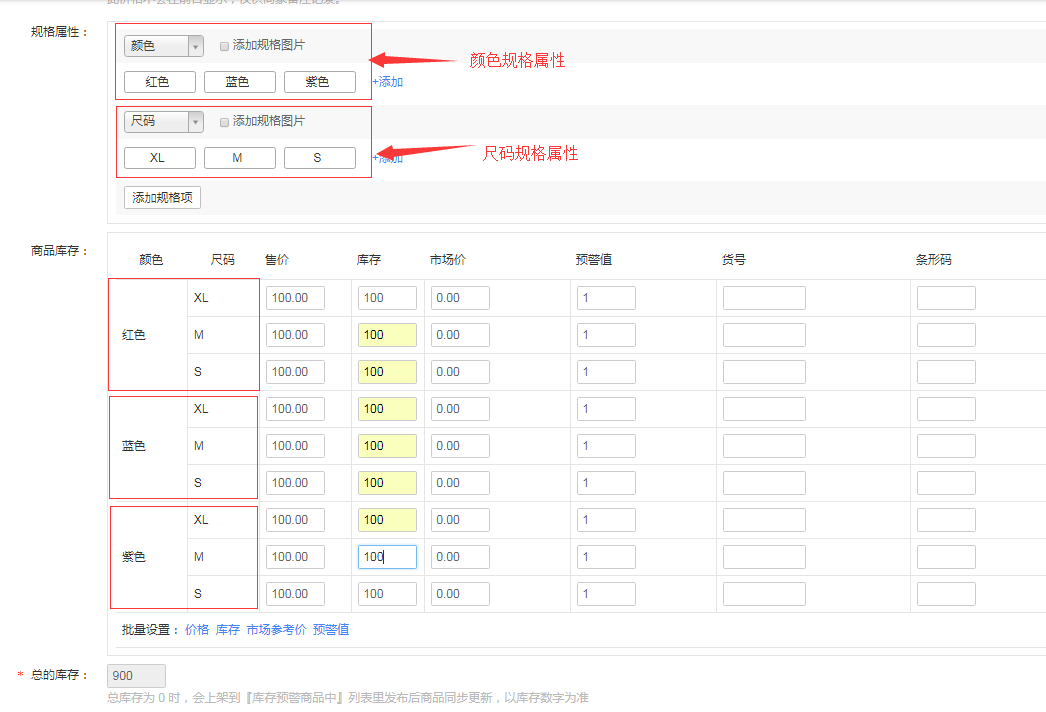This screenshot has width=1046, height=712.
Task: Click the 蓝色 group cell in table
Action: coord(148,446)
